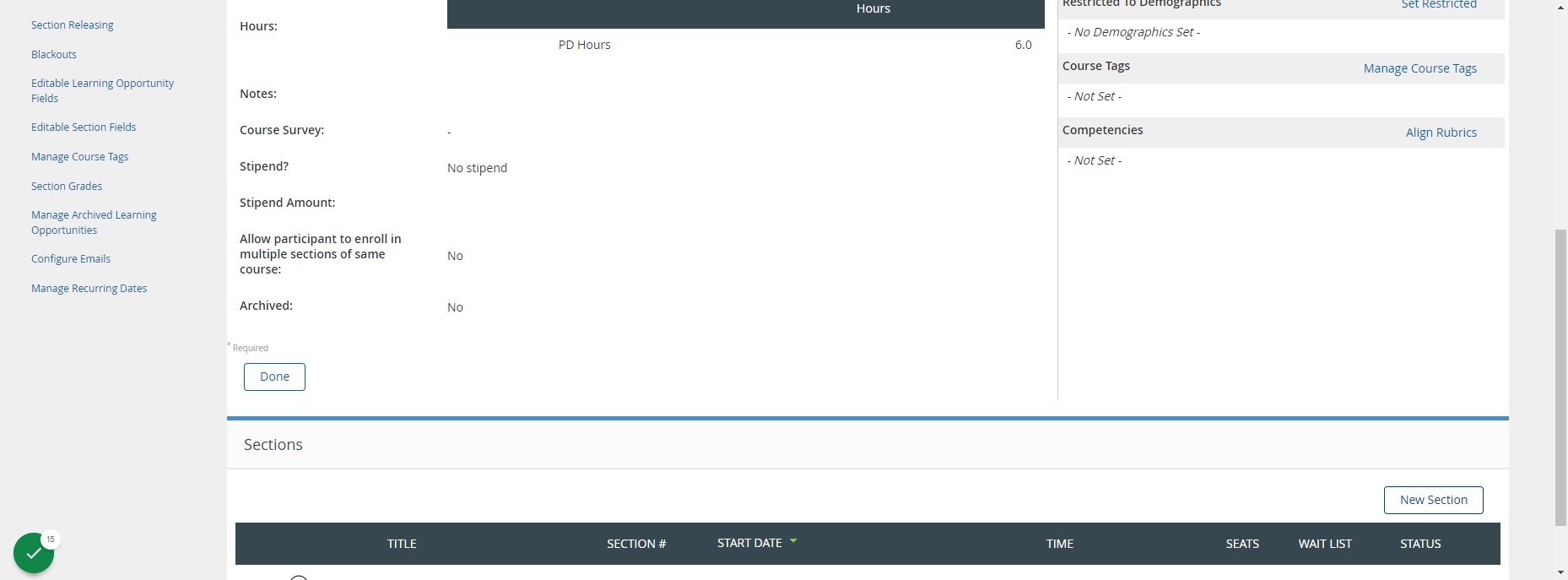Go to Manage Course Tags in sidebar
Image resolution: width=1568 pixels, height=580 pixels.
[79, 157]
